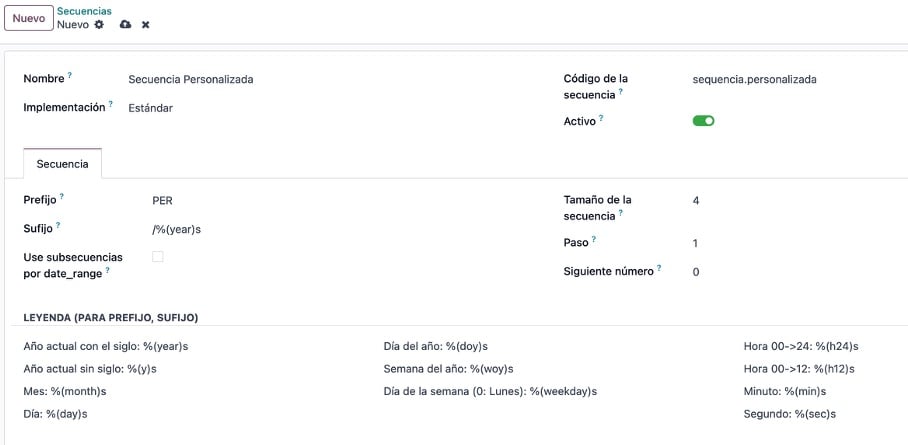Go to Secuencias breadcrumb link
The width and height of the screenshot is (908, 445).
click(85, 11)
